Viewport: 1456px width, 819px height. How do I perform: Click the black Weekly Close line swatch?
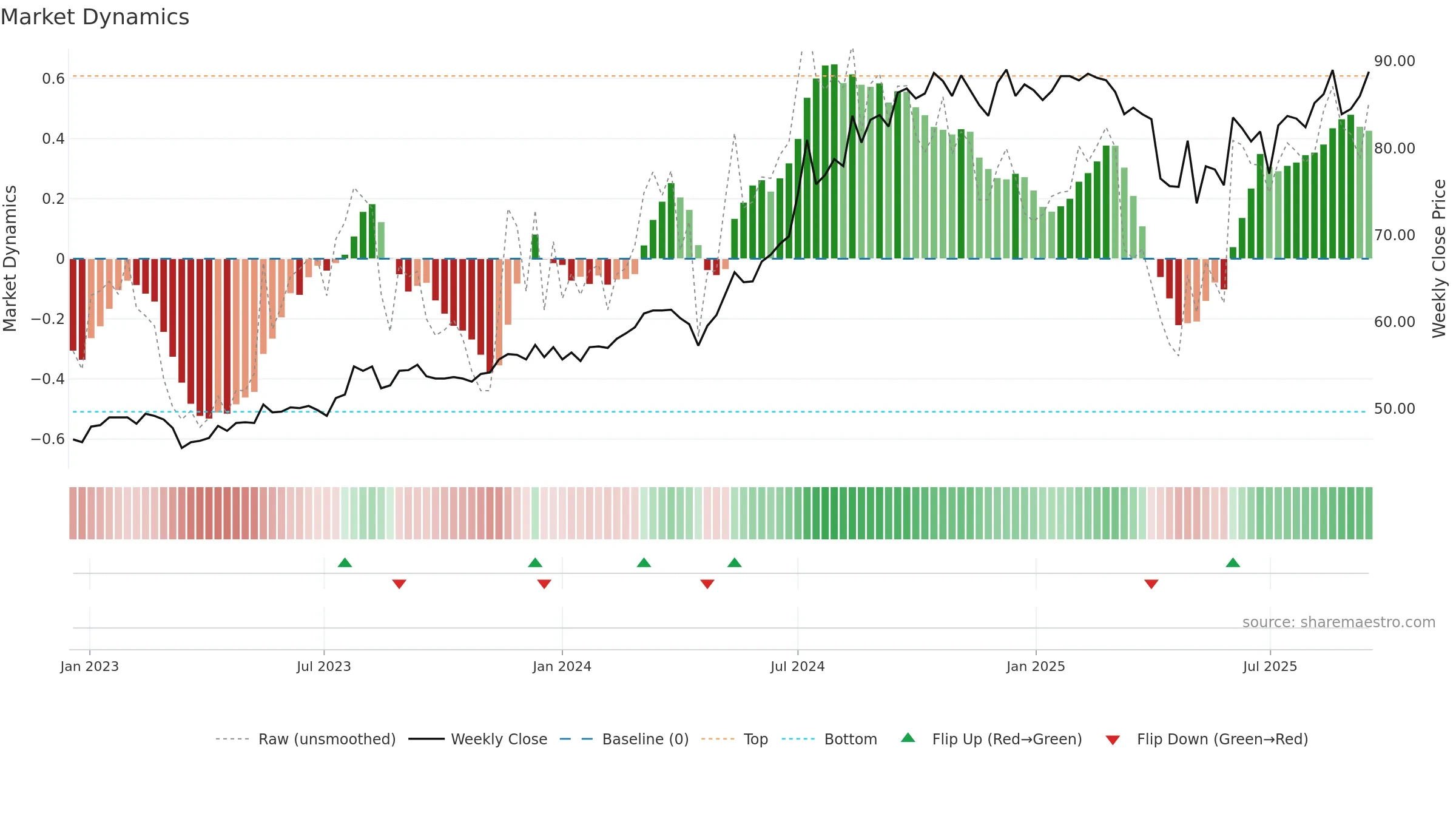[x=426, y=739]
